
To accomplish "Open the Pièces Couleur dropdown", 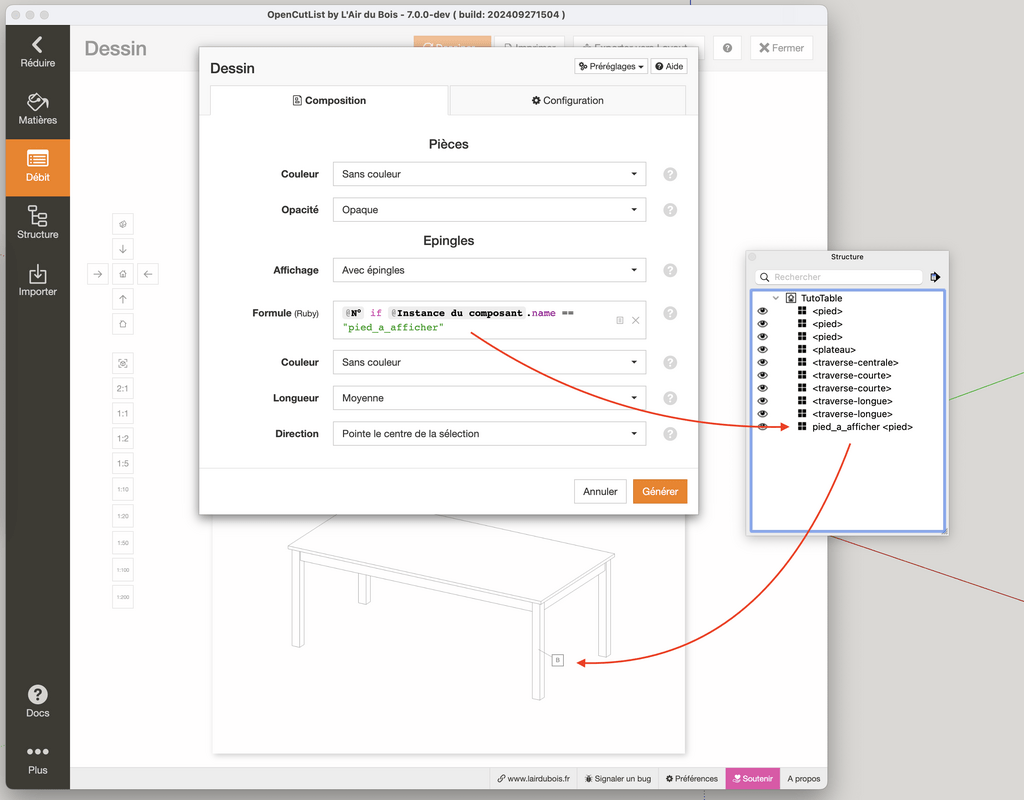I will tap(489, 174).
